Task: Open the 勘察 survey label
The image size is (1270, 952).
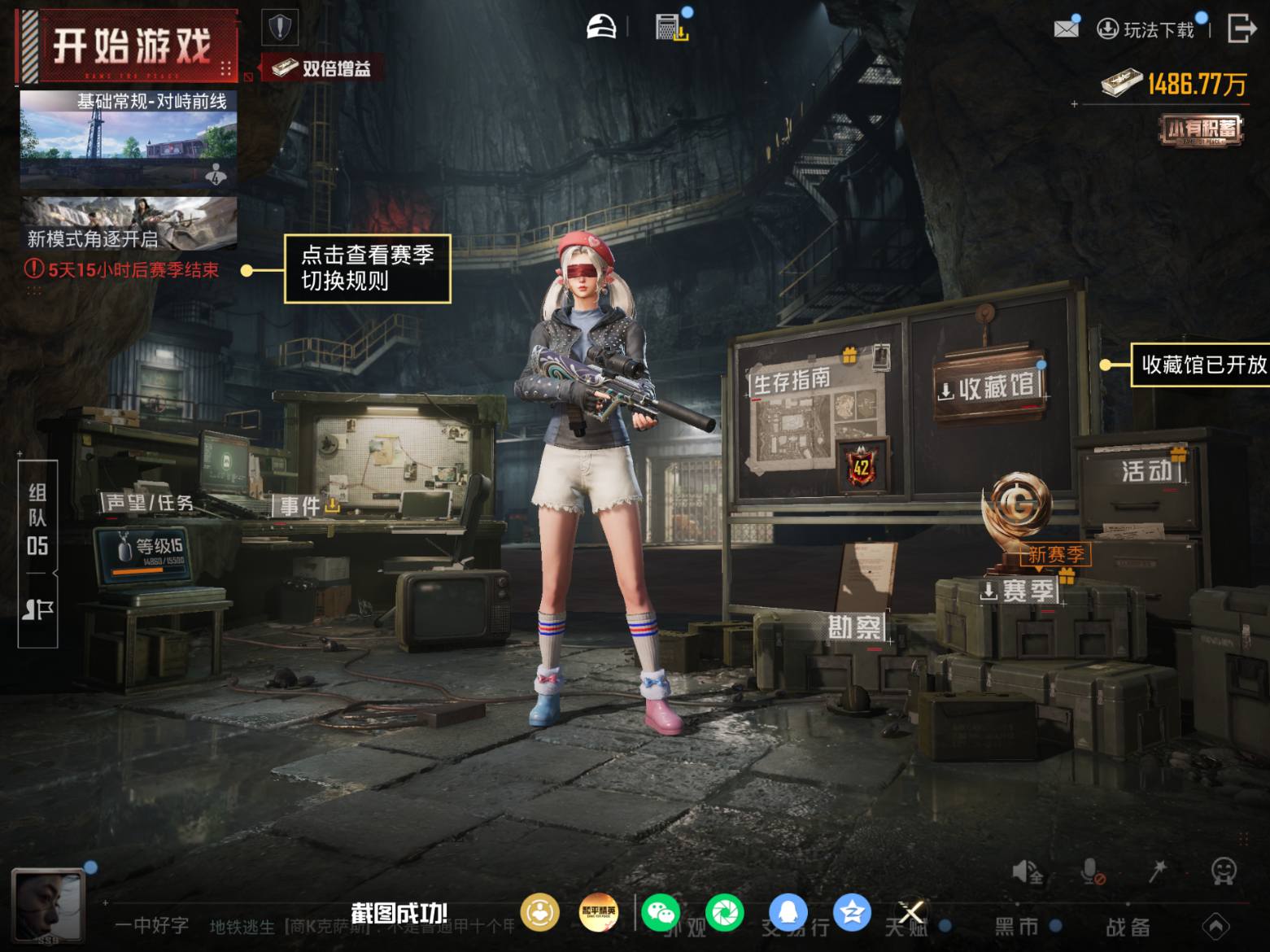Action: tap(855, 627)
